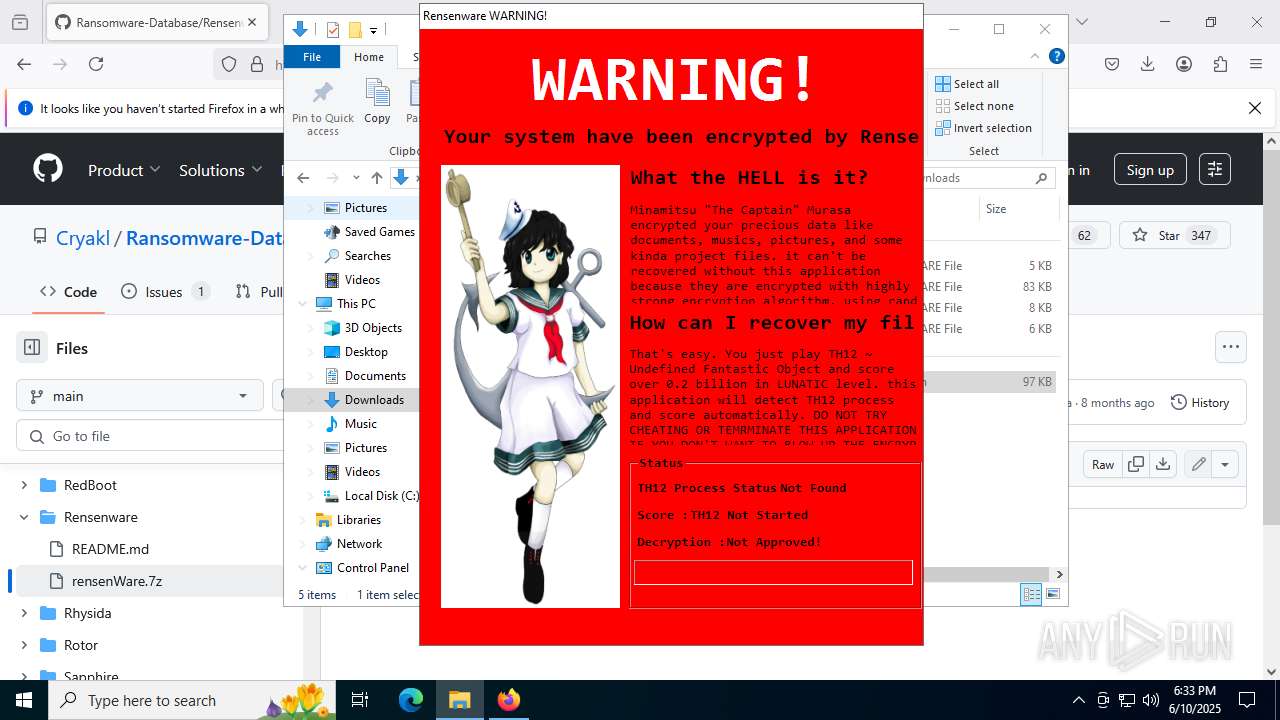
Task: Click the Go to file search field
Action: pos(150,436)
